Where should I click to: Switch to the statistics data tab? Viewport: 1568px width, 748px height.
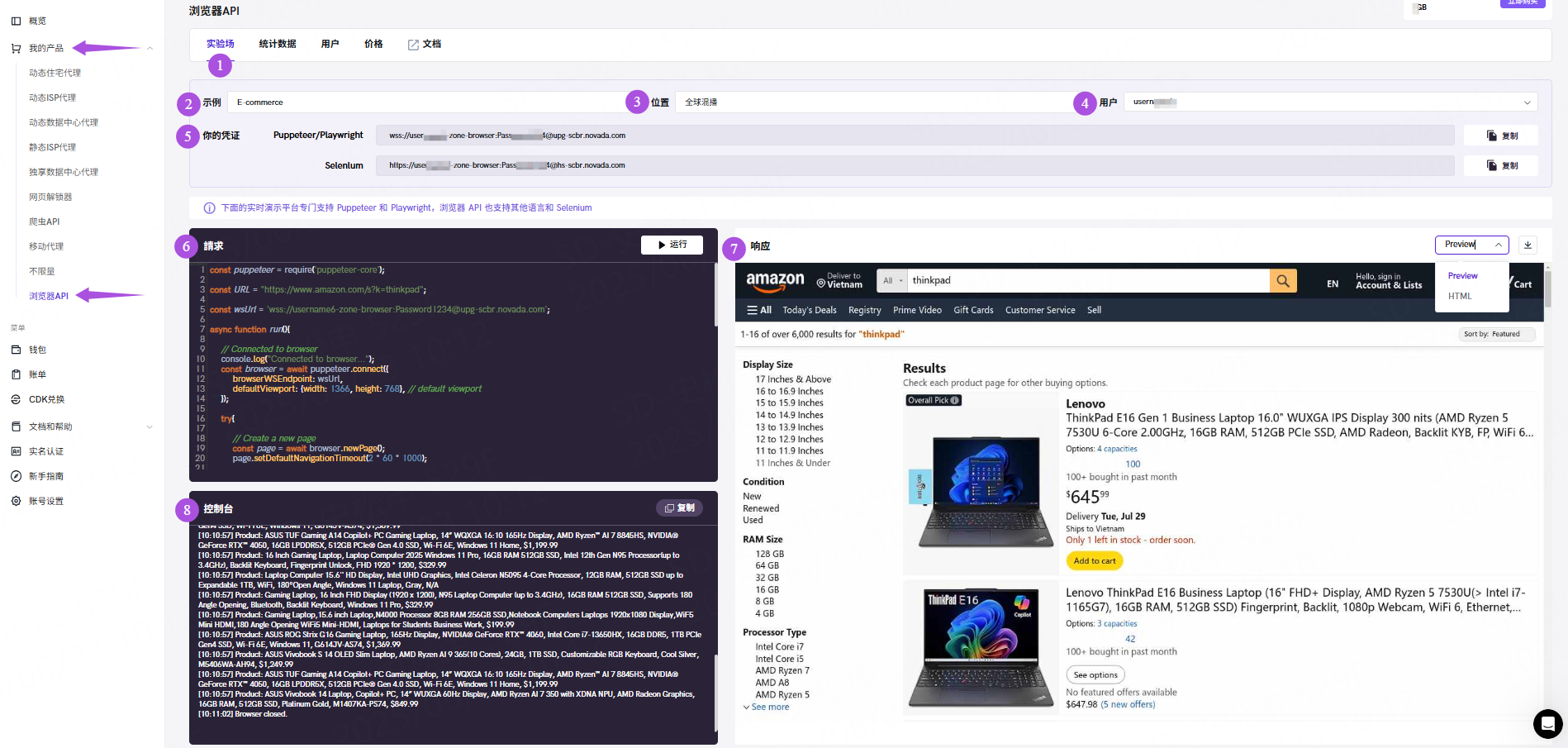click(278, 44)
